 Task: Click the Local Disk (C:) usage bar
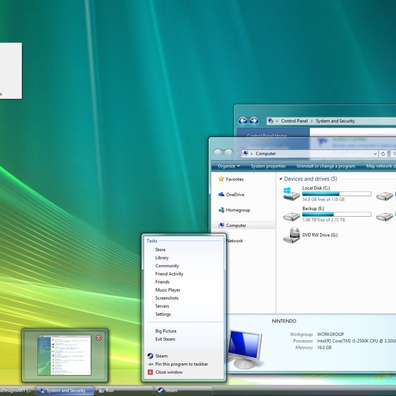(337, 194)
